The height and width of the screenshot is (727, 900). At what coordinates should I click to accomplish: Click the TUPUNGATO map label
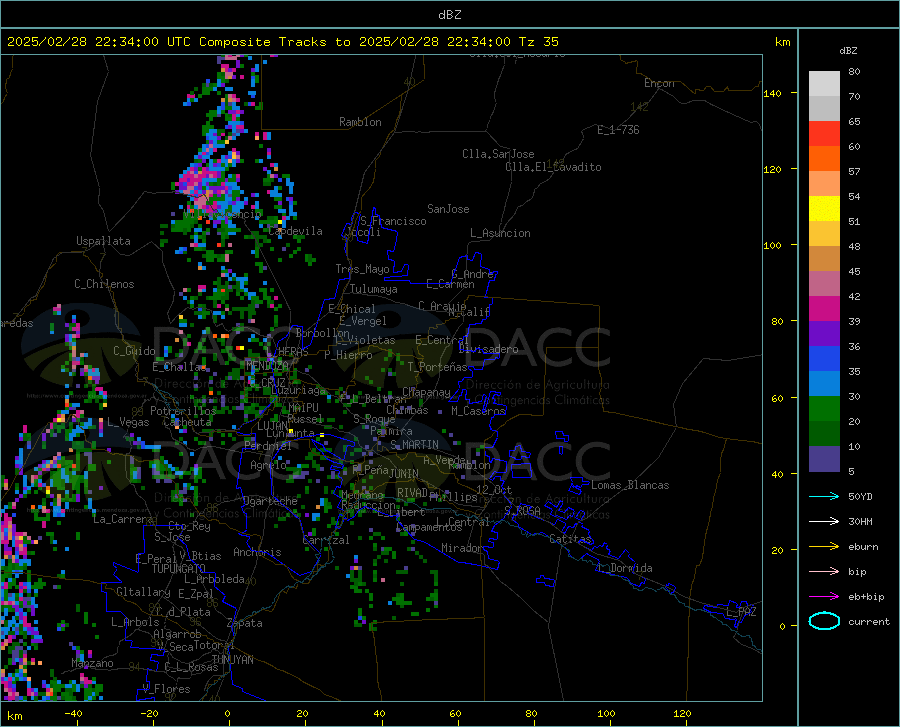point(179,569)
